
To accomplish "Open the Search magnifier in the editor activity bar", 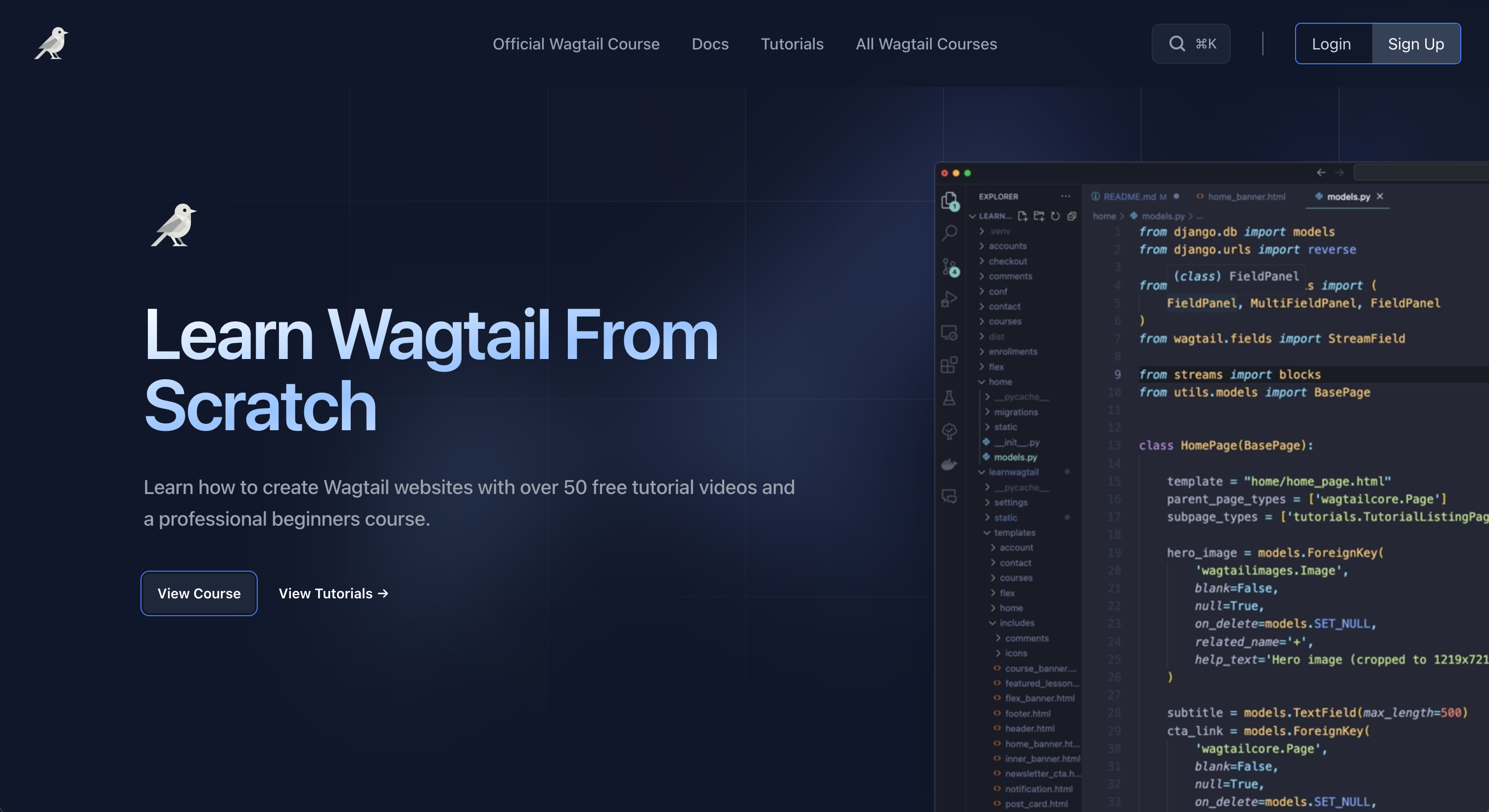I will point(949,233).
